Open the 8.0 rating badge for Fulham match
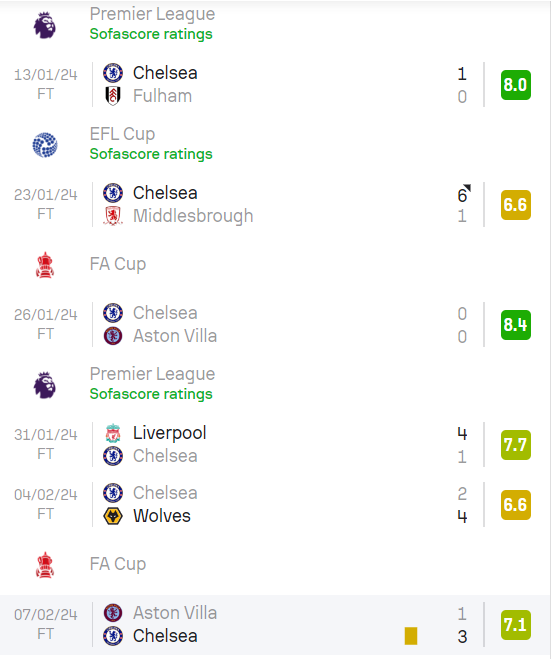551x659 pixels. [516, 85]
